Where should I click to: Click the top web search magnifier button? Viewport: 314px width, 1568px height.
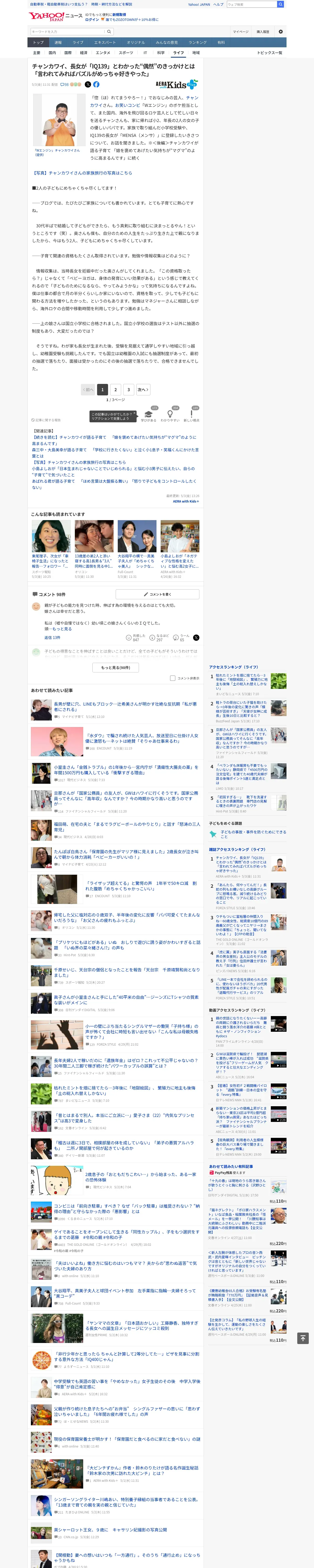pyautogui.click(x=281, y=4)
